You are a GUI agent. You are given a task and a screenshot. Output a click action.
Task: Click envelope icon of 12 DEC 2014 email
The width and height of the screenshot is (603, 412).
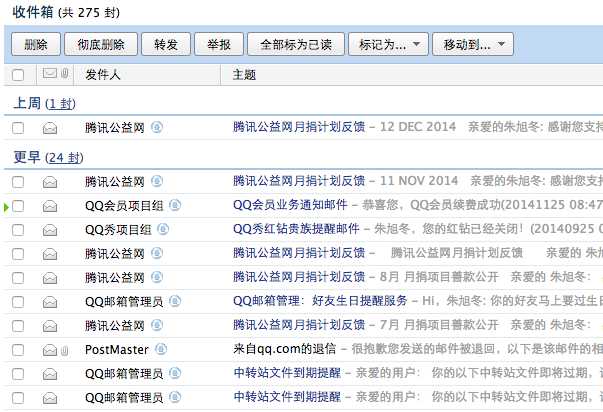click(50, 128)
